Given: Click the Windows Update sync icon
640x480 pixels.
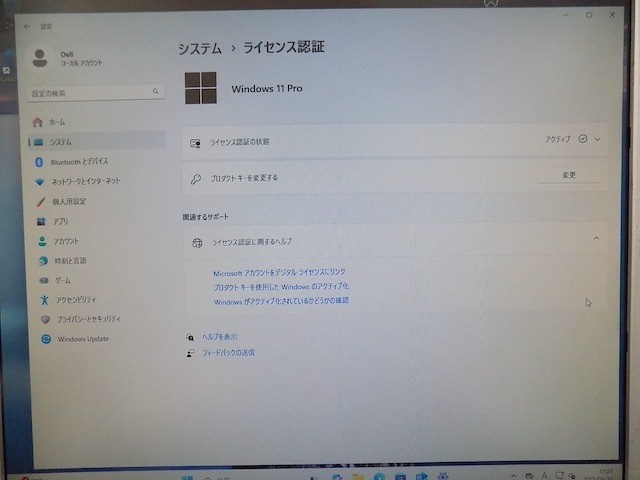Looking at the screenshot, I should [46, 339].
